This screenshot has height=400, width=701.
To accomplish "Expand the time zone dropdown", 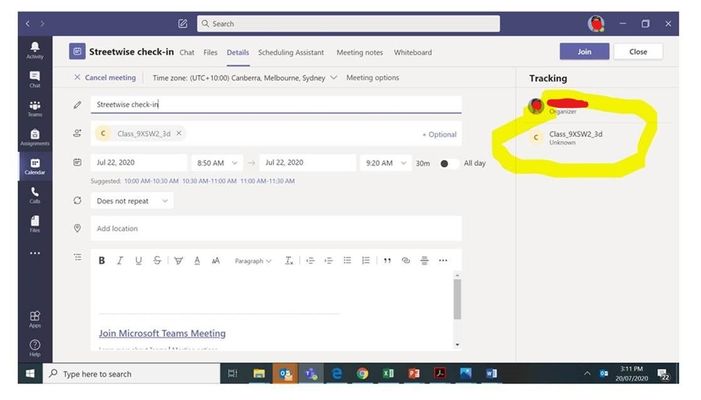I will (334, 78).
